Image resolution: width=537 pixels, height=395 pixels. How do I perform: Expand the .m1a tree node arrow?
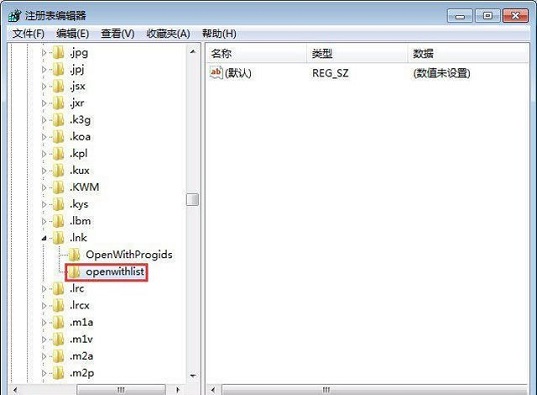tap(44, 322)
